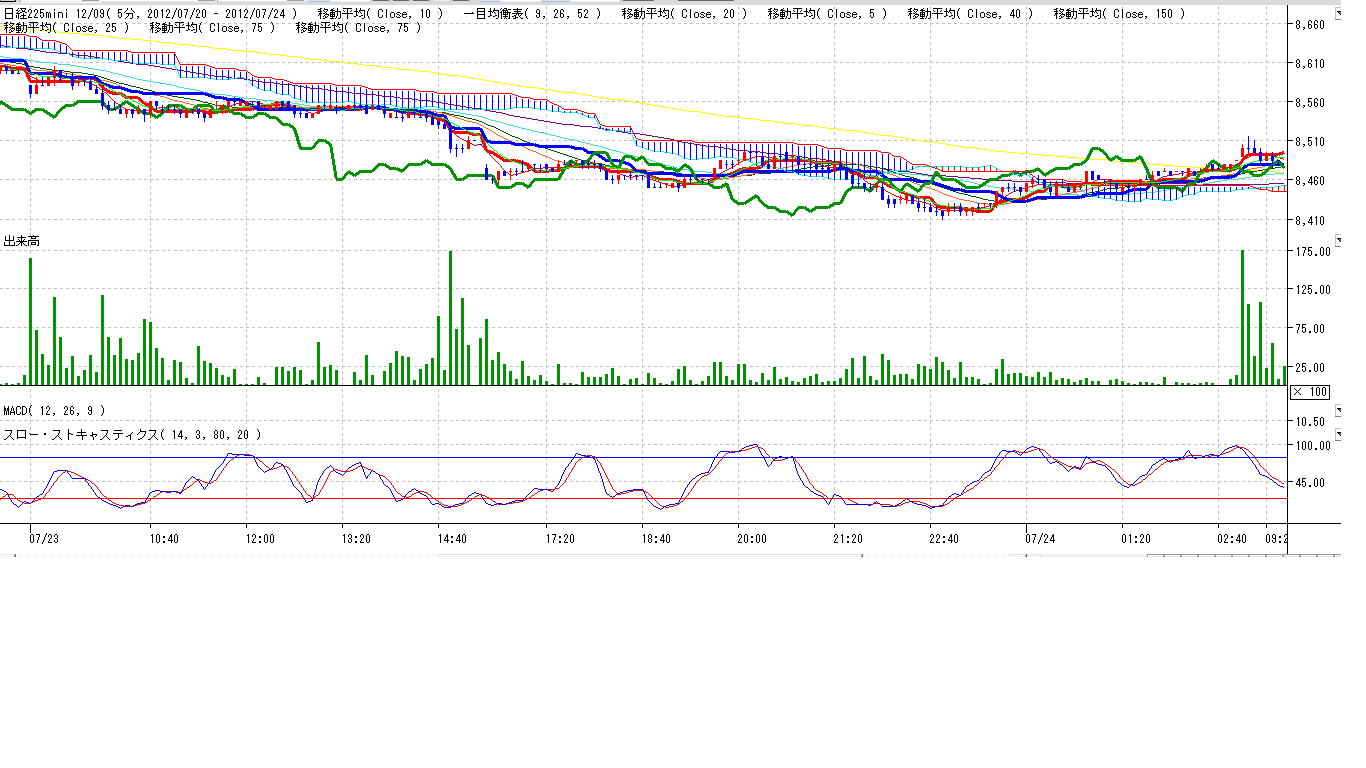1366x768 pixels.
Task: Select the 移動平均 (Close, 10) indicator label
Action: [379, 14]
